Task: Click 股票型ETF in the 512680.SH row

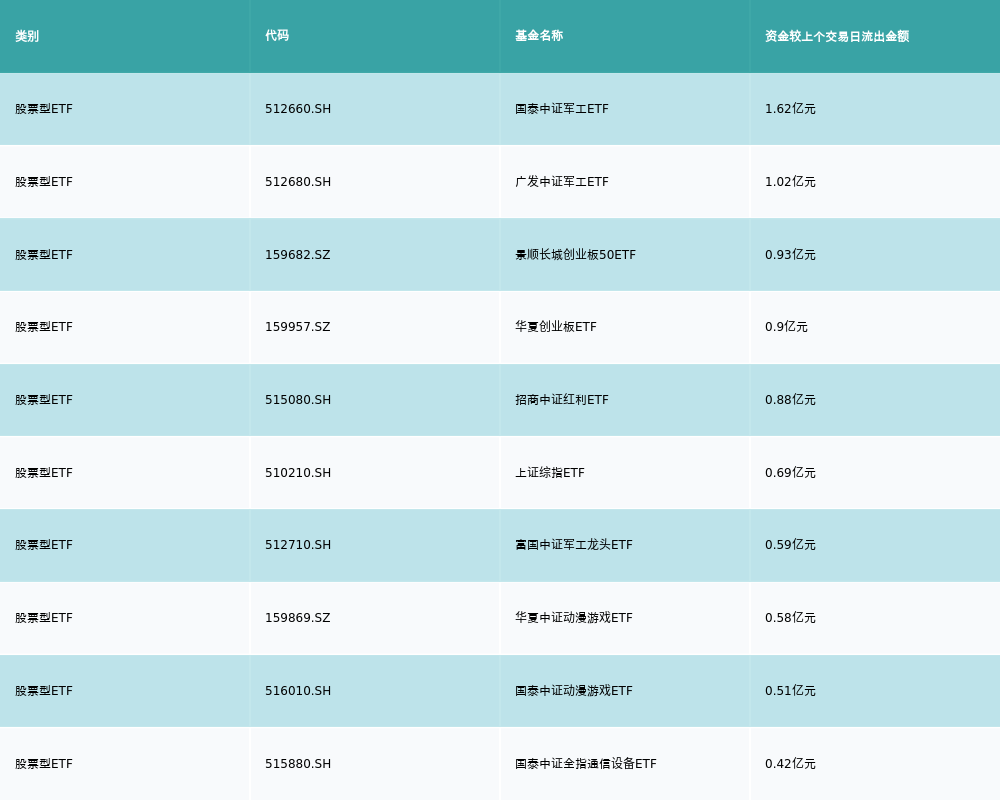Action: tap(44, 182)
